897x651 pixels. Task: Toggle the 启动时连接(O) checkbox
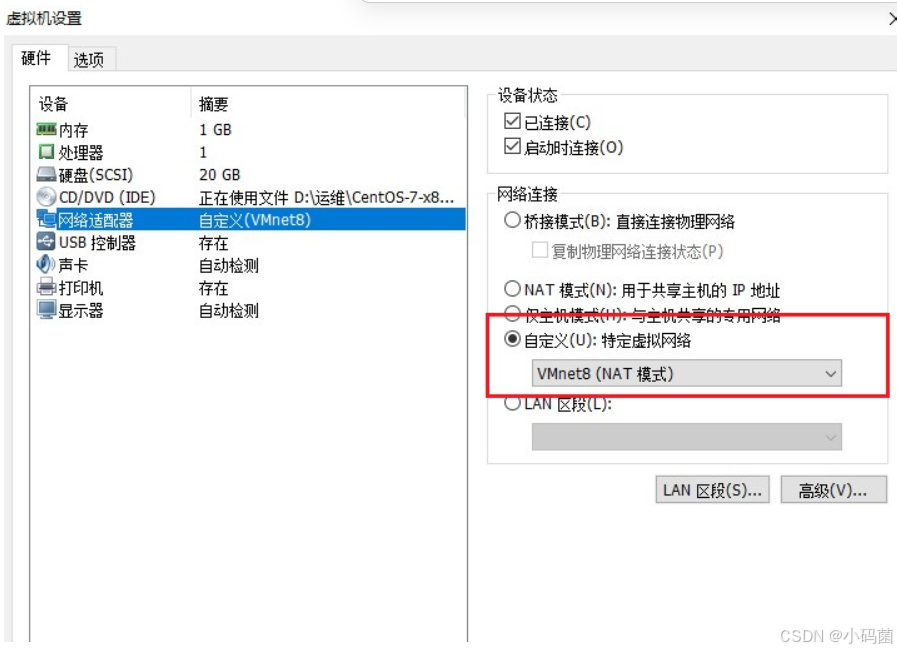coord(512,146)
